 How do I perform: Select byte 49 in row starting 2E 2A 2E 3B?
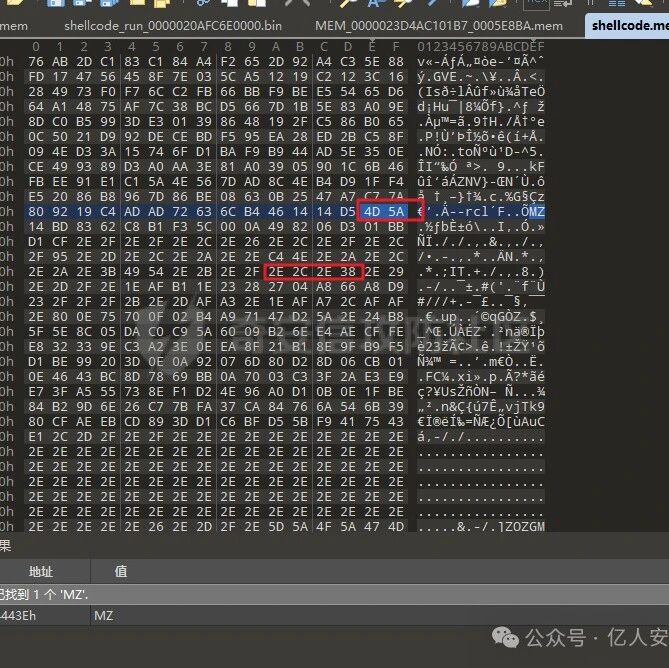pos(132,272)
